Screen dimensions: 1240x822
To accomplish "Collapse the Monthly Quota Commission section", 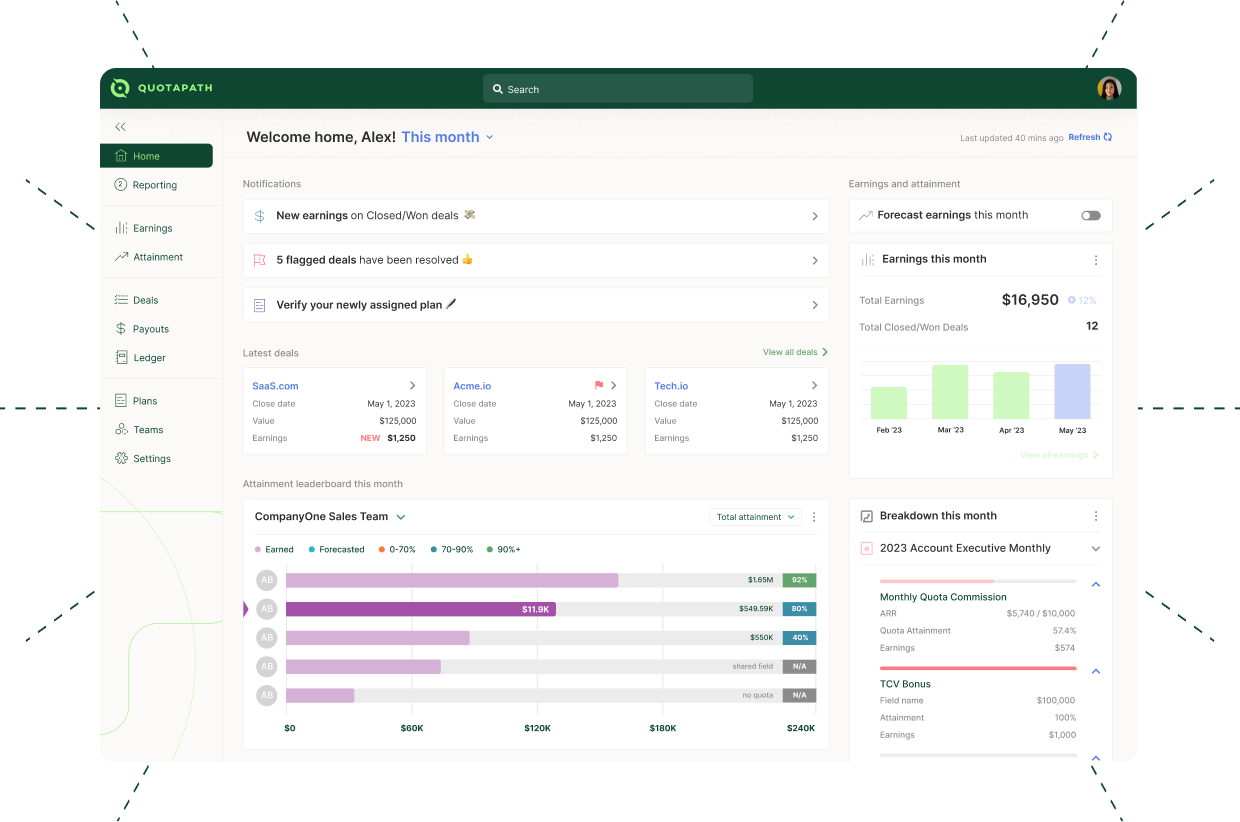I will pos(1096,584).
